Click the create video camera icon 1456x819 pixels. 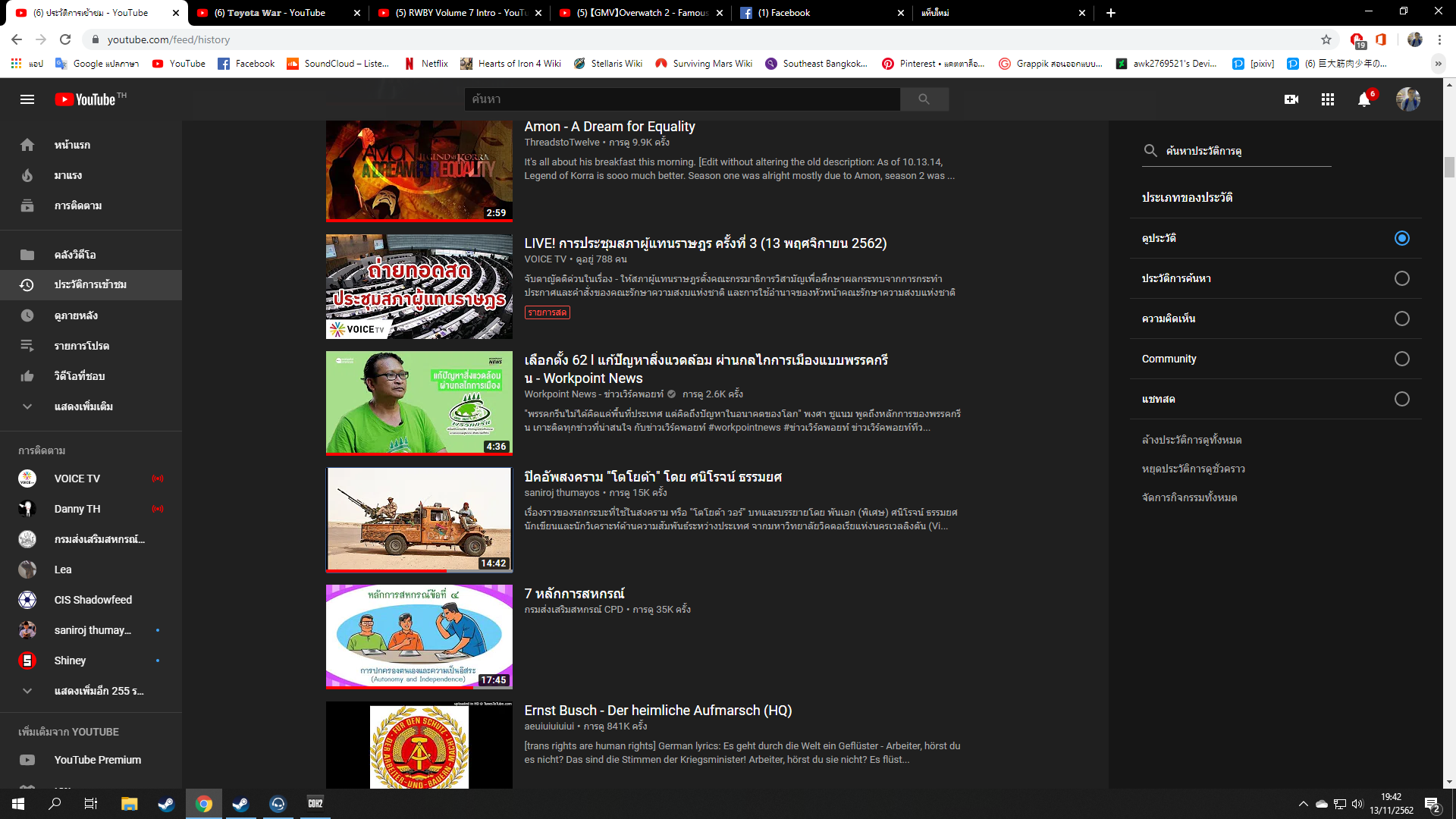1291,99
